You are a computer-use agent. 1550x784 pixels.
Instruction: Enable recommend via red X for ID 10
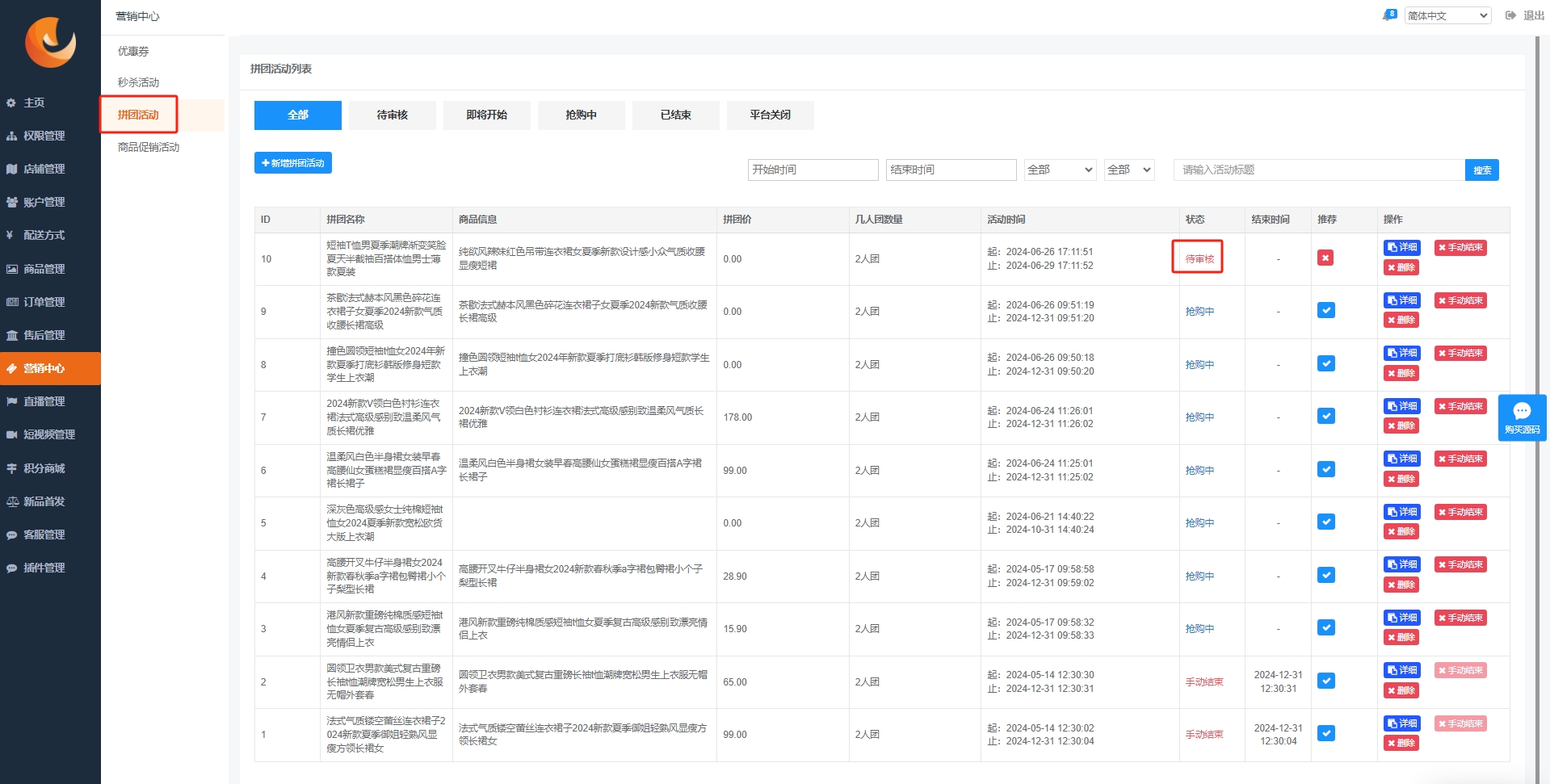1325,258
